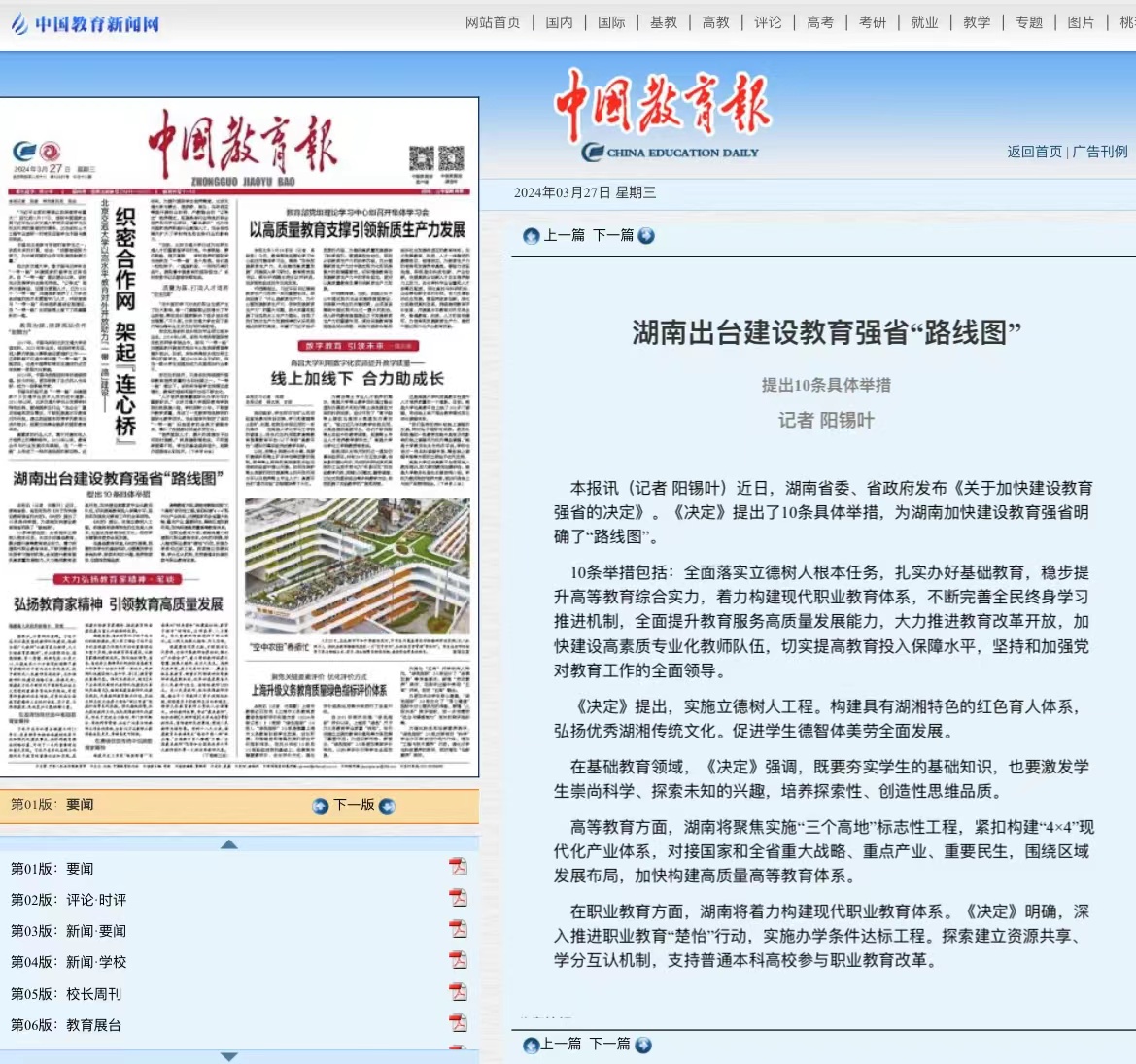Open the 评论 navigation item
The width and height of the screenshot is (1136, 1064).
[768, 22]
